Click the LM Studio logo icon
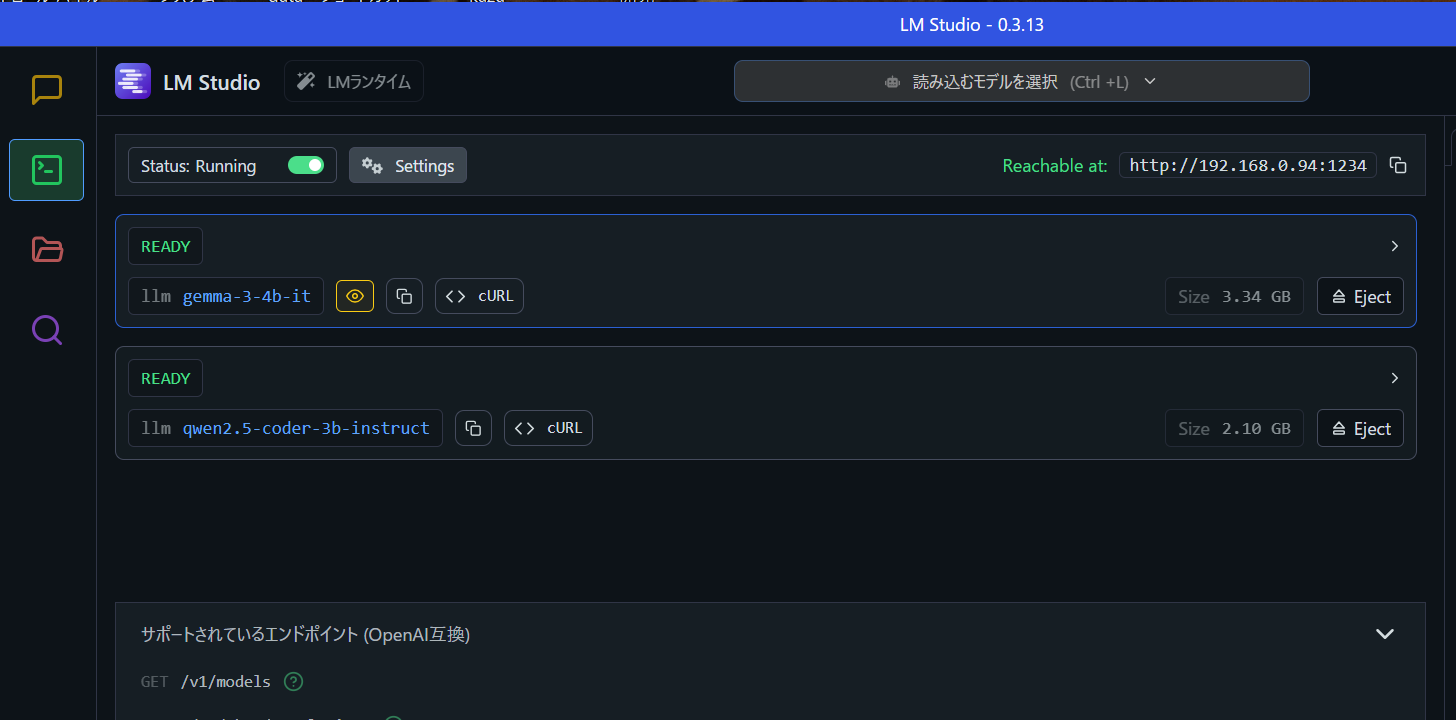This screenshot has height=720, width=1456. 133,81
